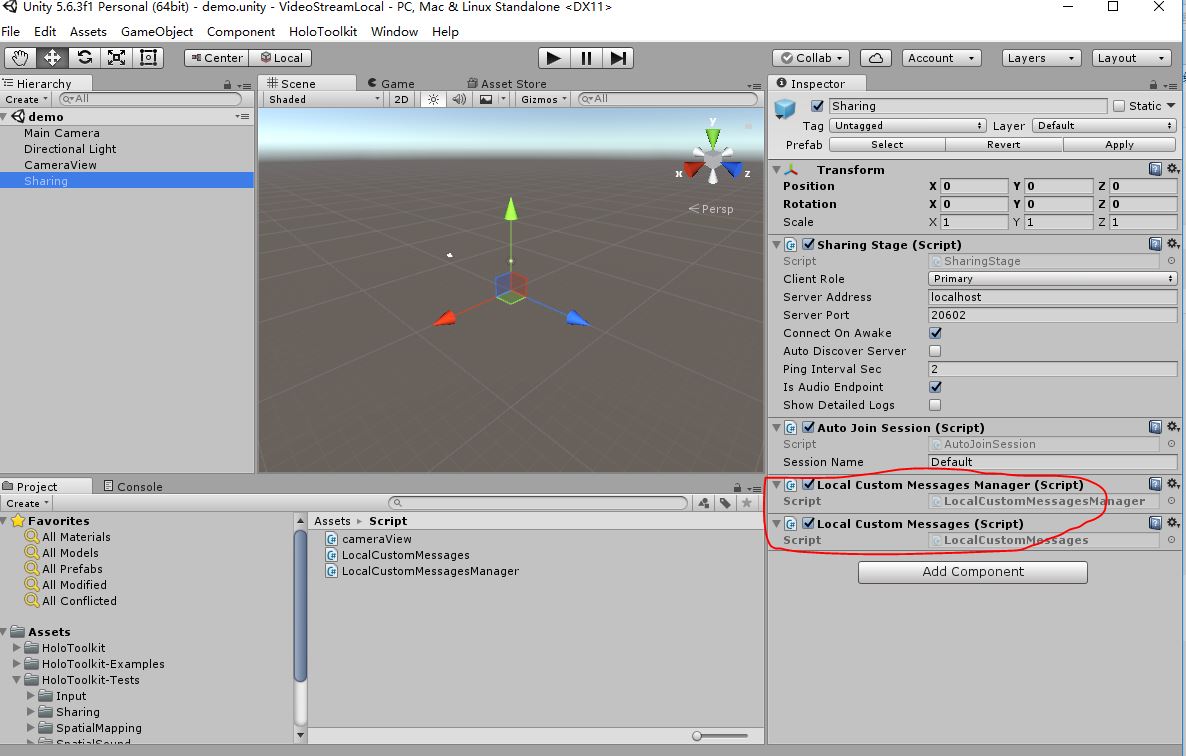Open Client Role dropdown
1186x756 pixels.
(x=1052, y=279)
